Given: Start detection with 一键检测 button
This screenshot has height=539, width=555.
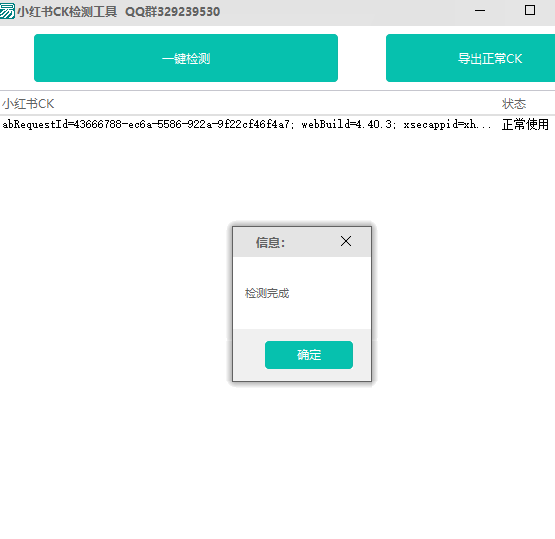Looking at the screenshot, I should tap(186, 58).
